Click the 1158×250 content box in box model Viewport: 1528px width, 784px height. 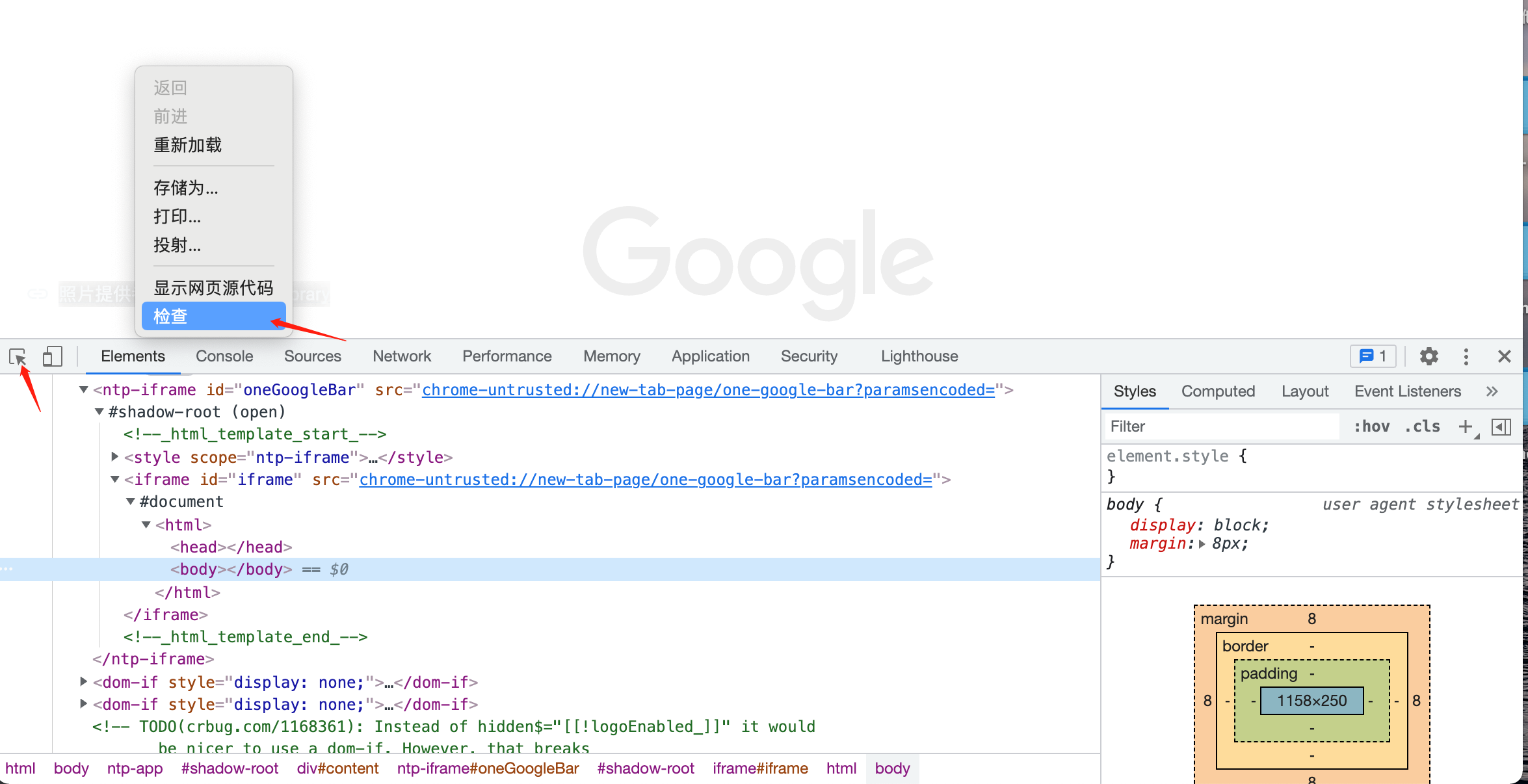(x=1311, y=701)
